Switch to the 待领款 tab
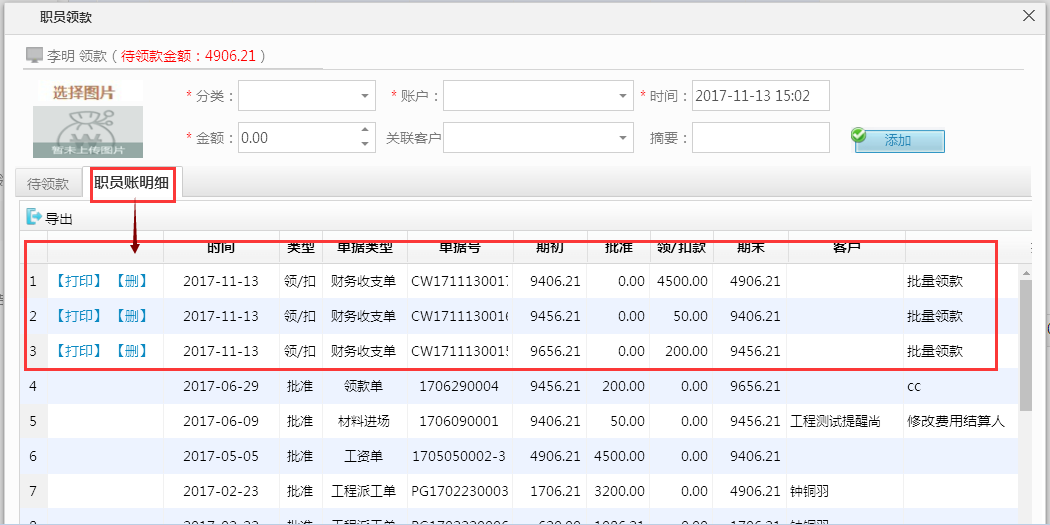Image resolution: width=1050 pixels, height=525 pixels. pos(48,184)
